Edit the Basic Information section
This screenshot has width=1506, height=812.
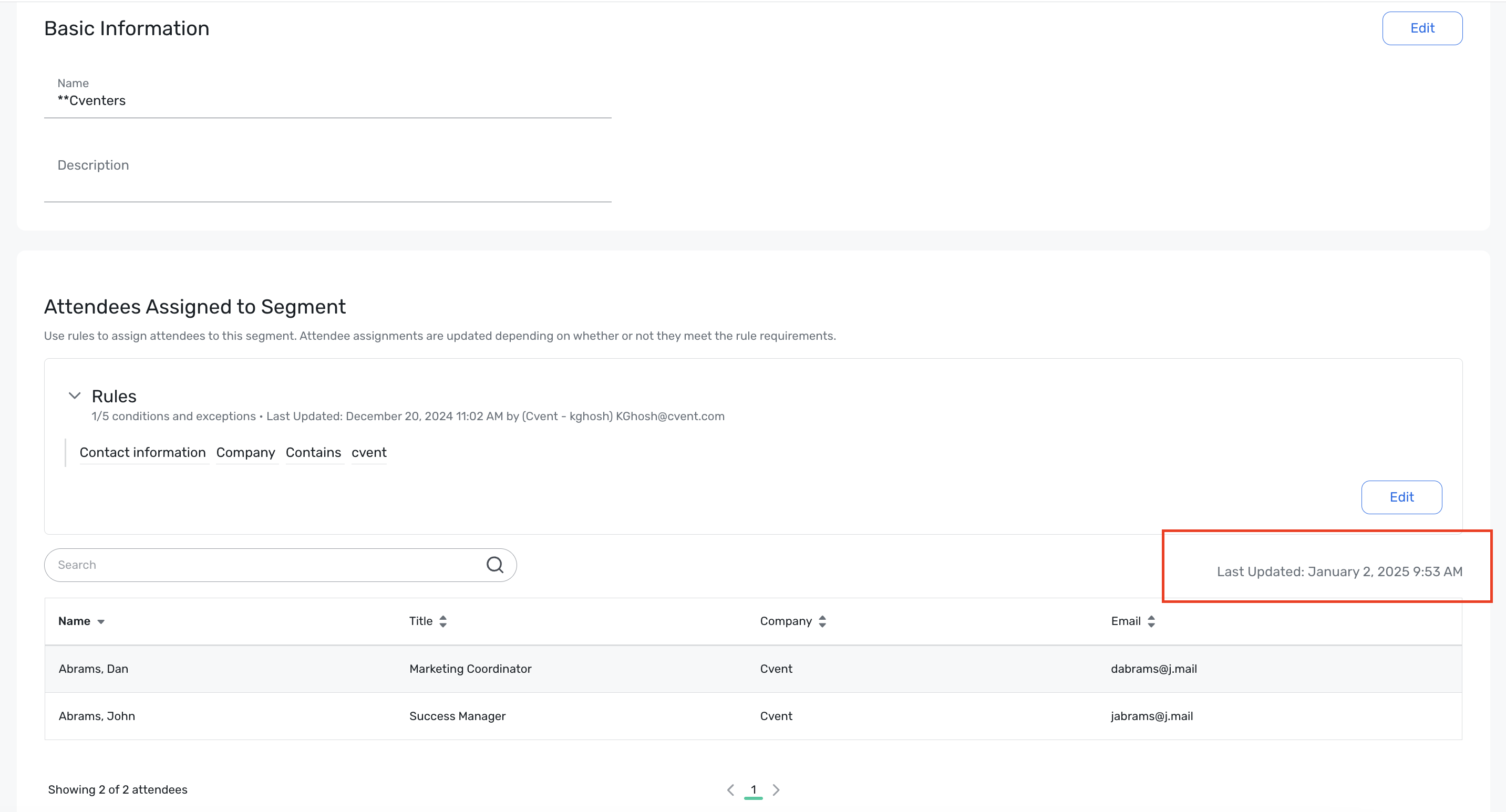click(x=1422, y=28)
